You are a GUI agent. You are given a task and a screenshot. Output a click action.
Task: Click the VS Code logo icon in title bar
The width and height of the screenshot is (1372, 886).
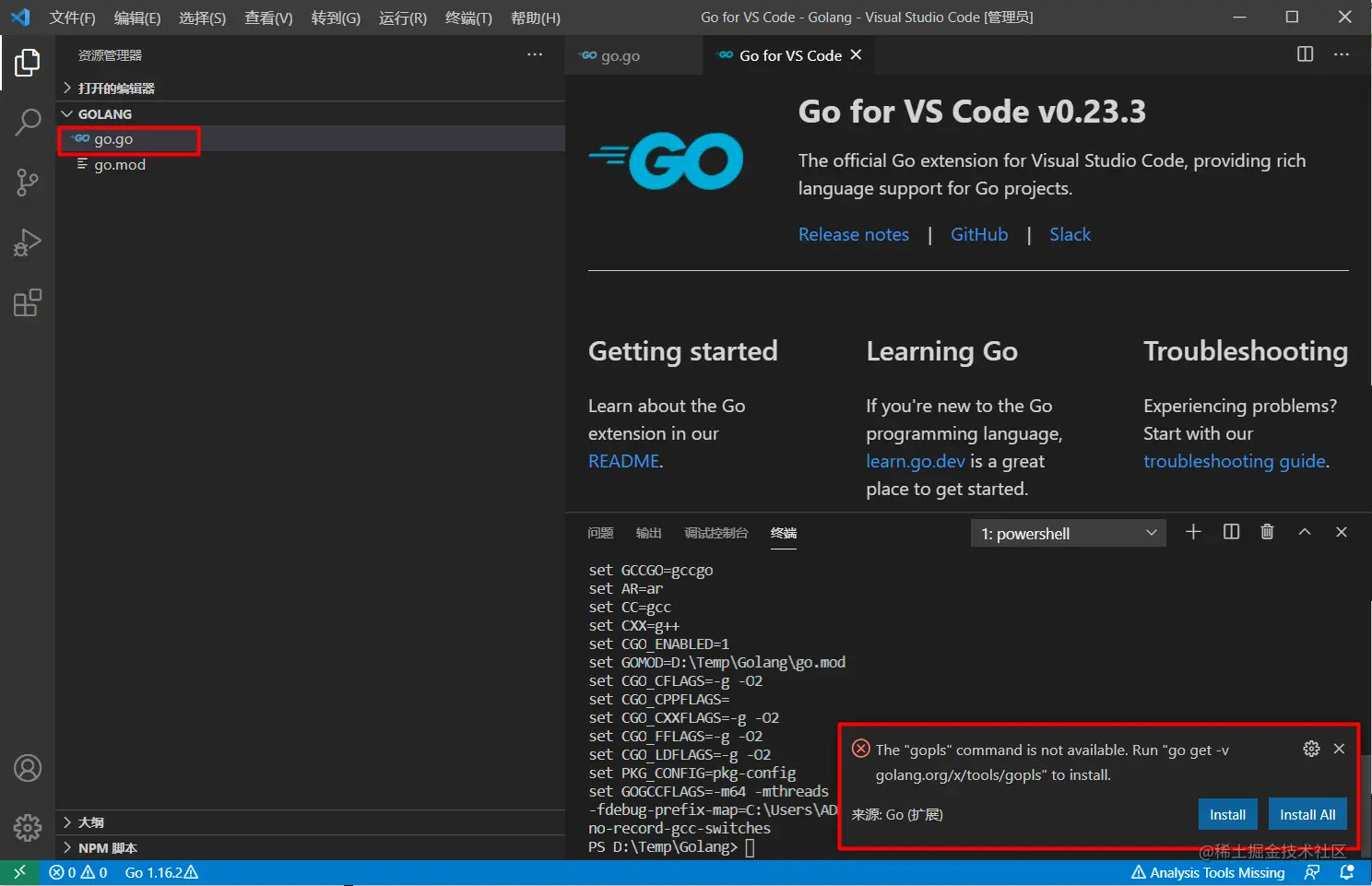click(20, 18)
